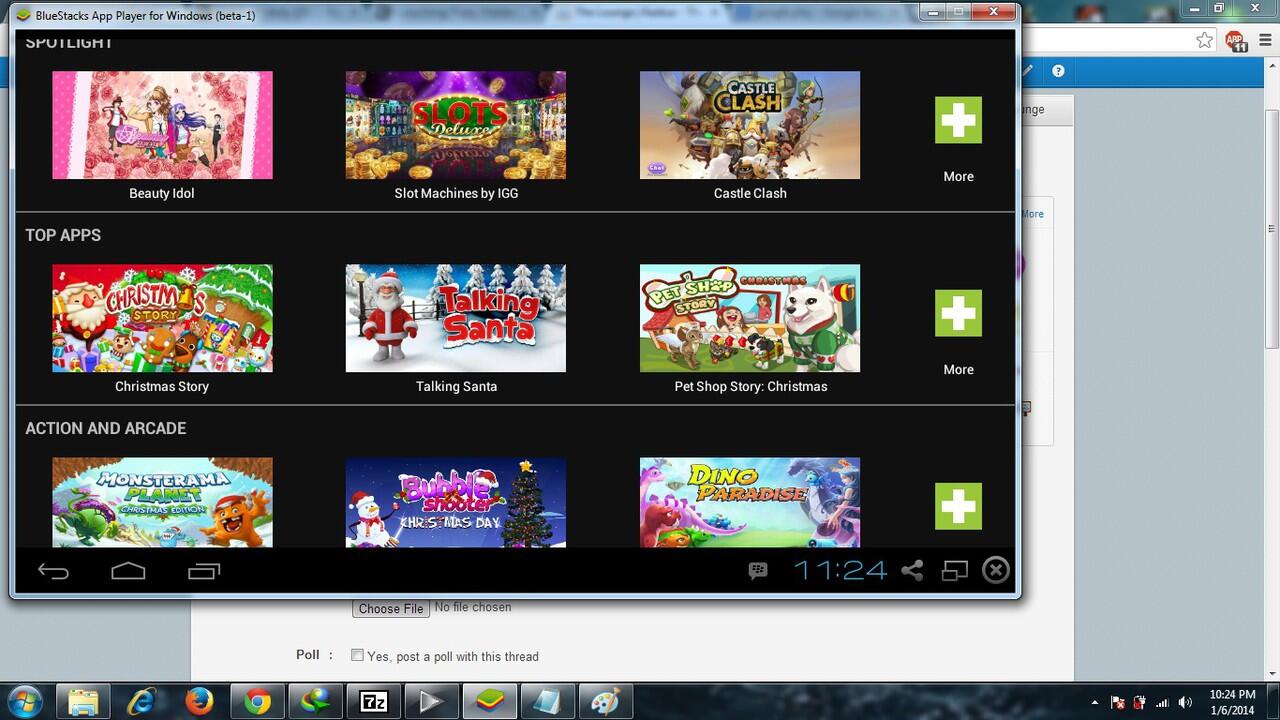Open the recent apps button in BlueStacks
Viewport: 1280px width, 720px height.
point(204,571)
